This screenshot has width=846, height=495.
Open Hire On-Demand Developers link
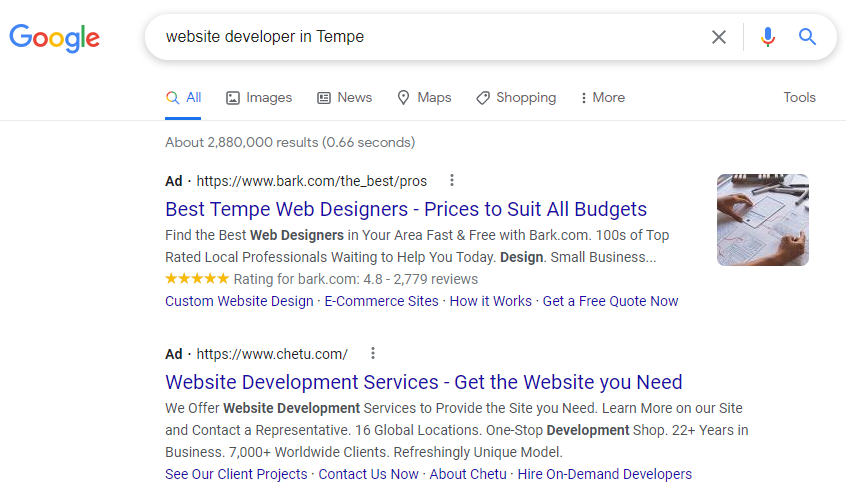coord(604,474)
